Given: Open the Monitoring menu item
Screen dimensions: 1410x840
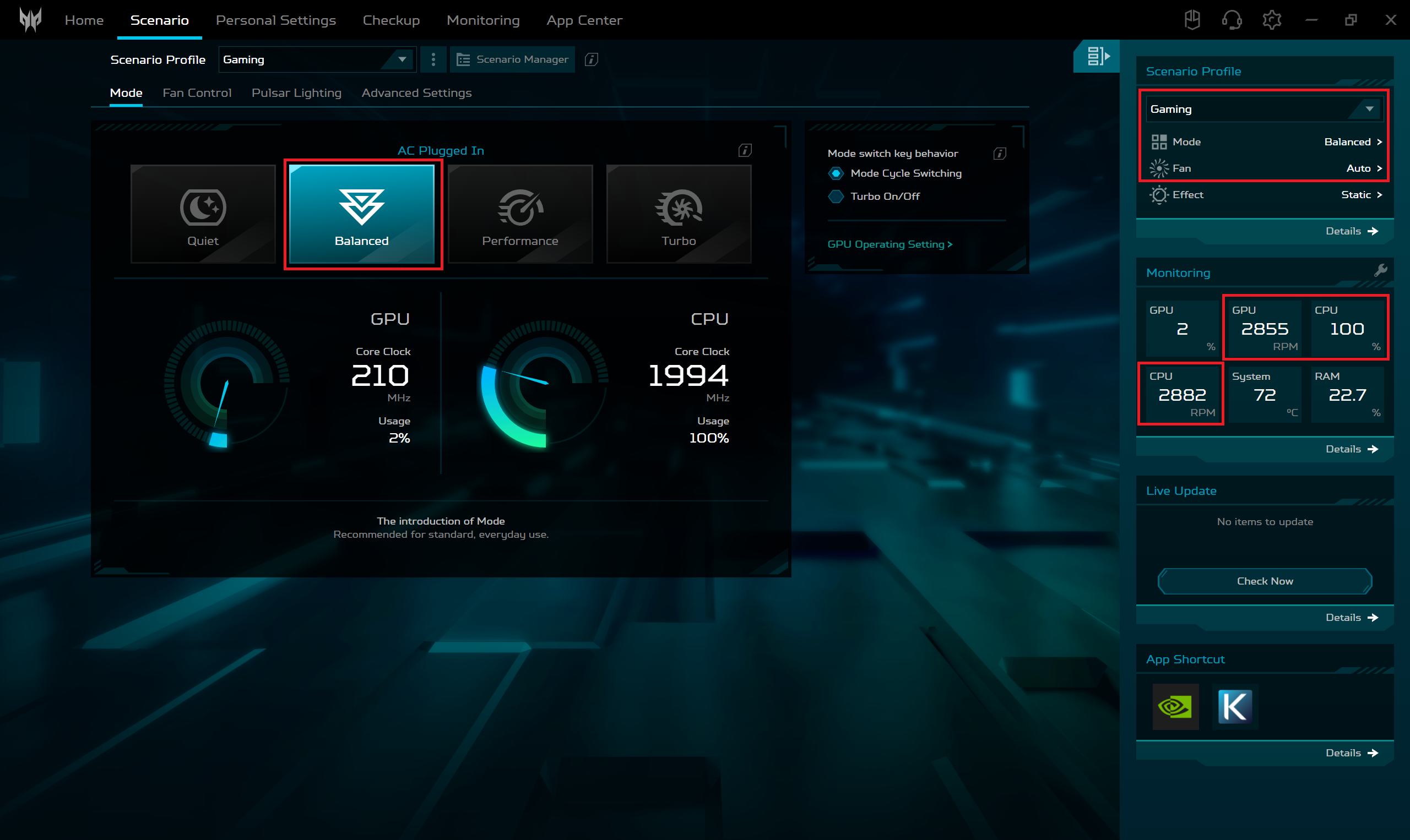Looking at the screenshot, I should [x=483, y=20].
